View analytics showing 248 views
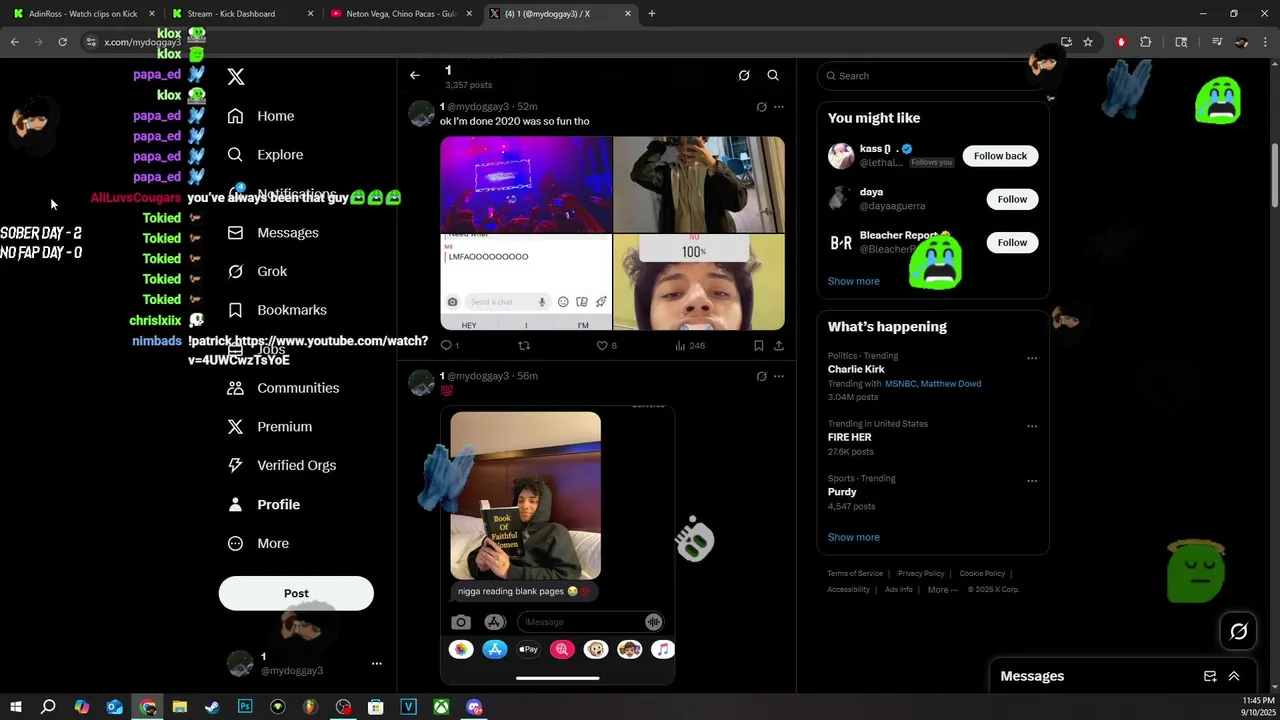The image size is (1280, 720). [690, 345]
